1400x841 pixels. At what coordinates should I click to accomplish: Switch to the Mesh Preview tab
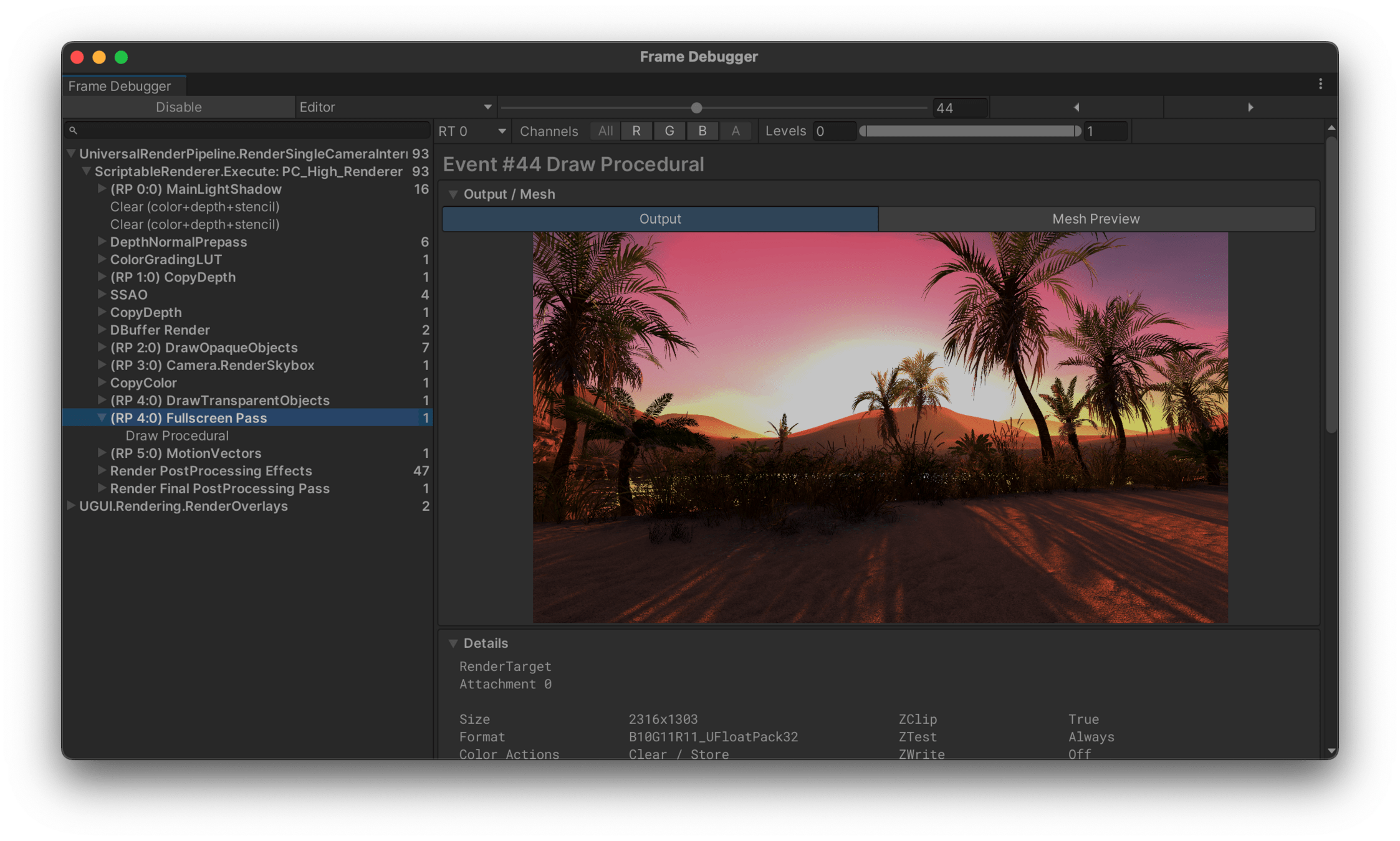click(1095, 219)
